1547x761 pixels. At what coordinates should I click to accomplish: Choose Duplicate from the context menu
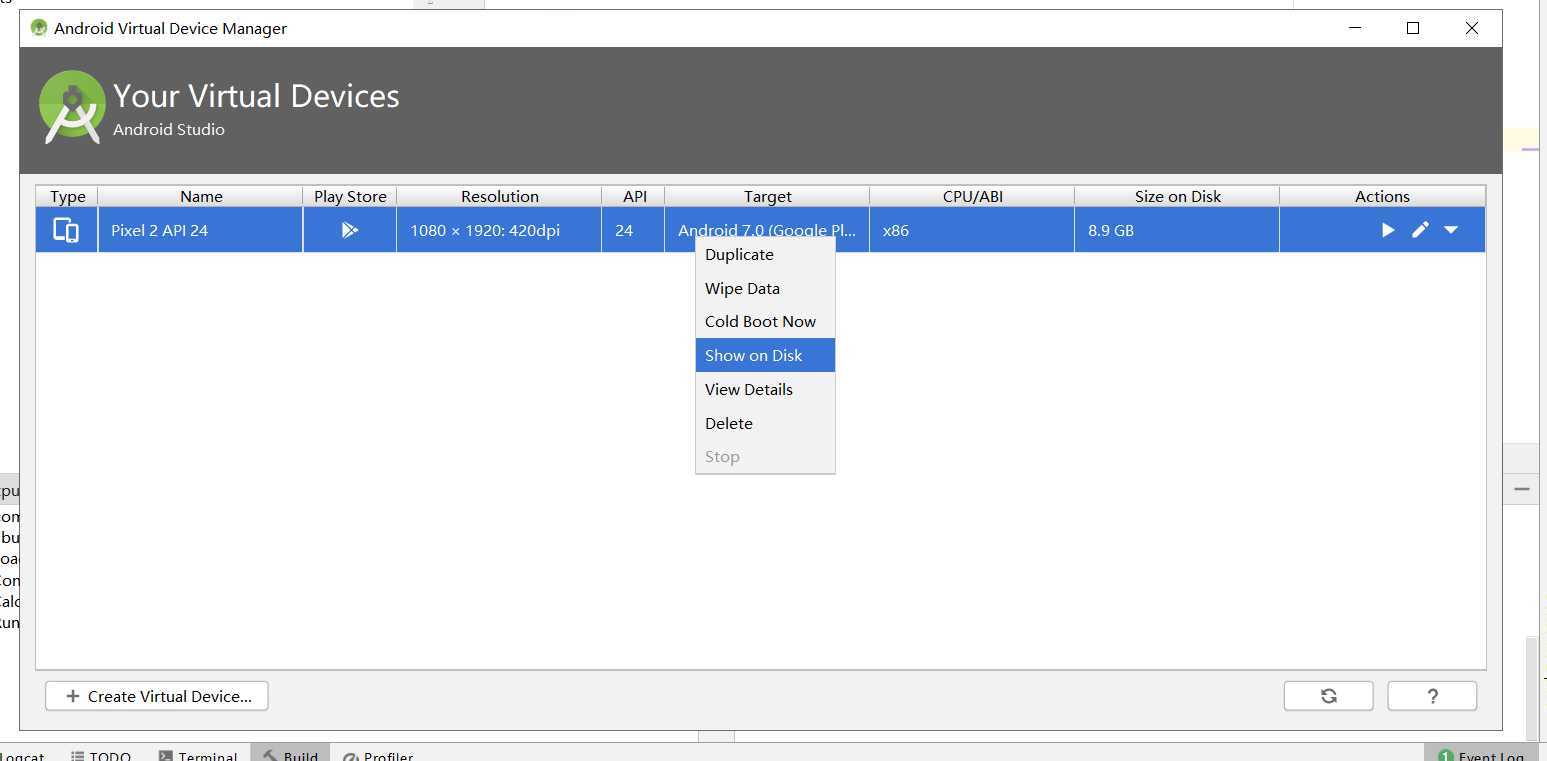[765, 254]
